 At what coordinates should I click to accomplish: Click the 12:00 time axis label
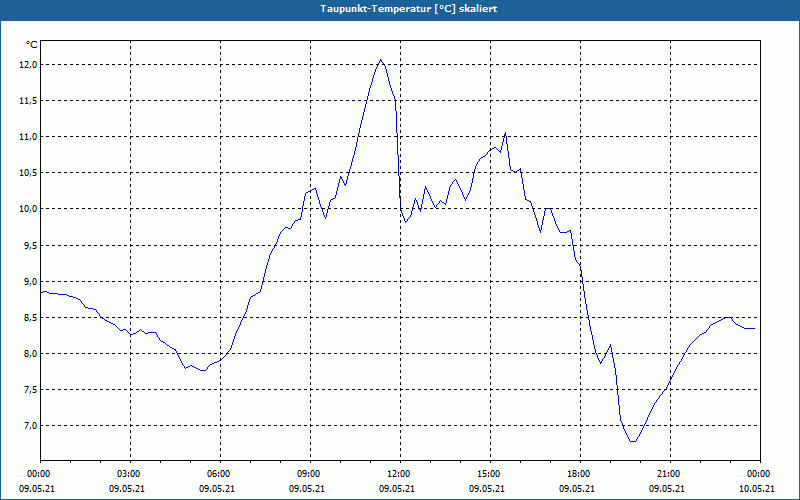(400, 474)
